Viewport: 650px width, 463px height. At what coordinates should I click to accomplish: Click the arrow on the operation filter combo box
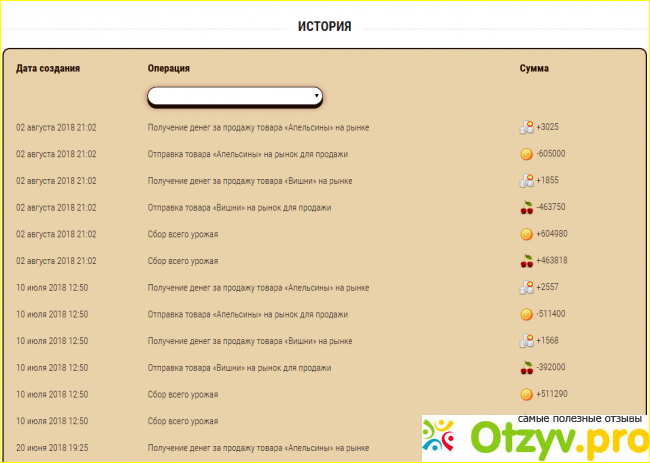coord(316,96)
